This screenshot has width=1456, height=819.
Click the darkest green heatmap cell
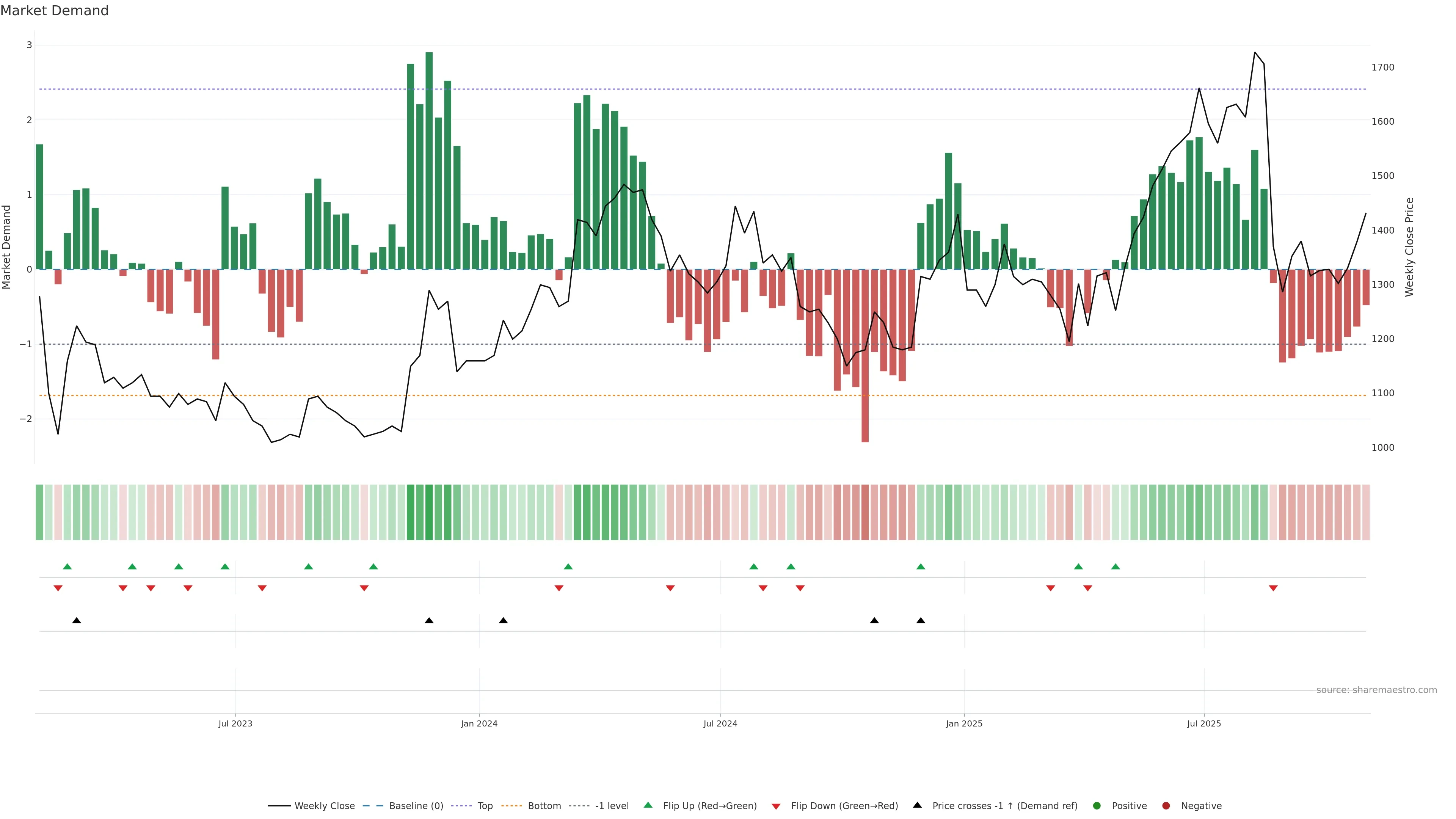click(429, 512)
